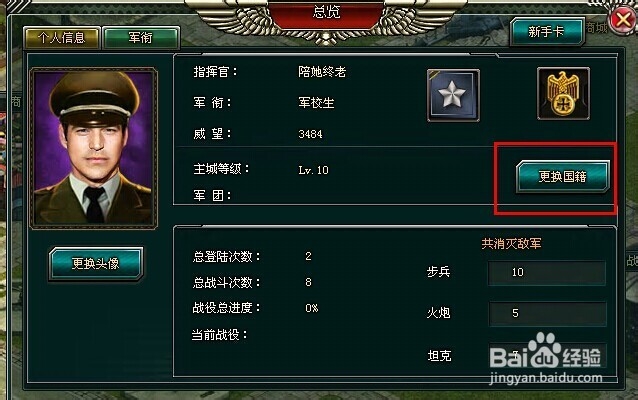Click the golden eagle nationality emblem
This screenshot has height=400, width=638.
(x=563, y=94)
